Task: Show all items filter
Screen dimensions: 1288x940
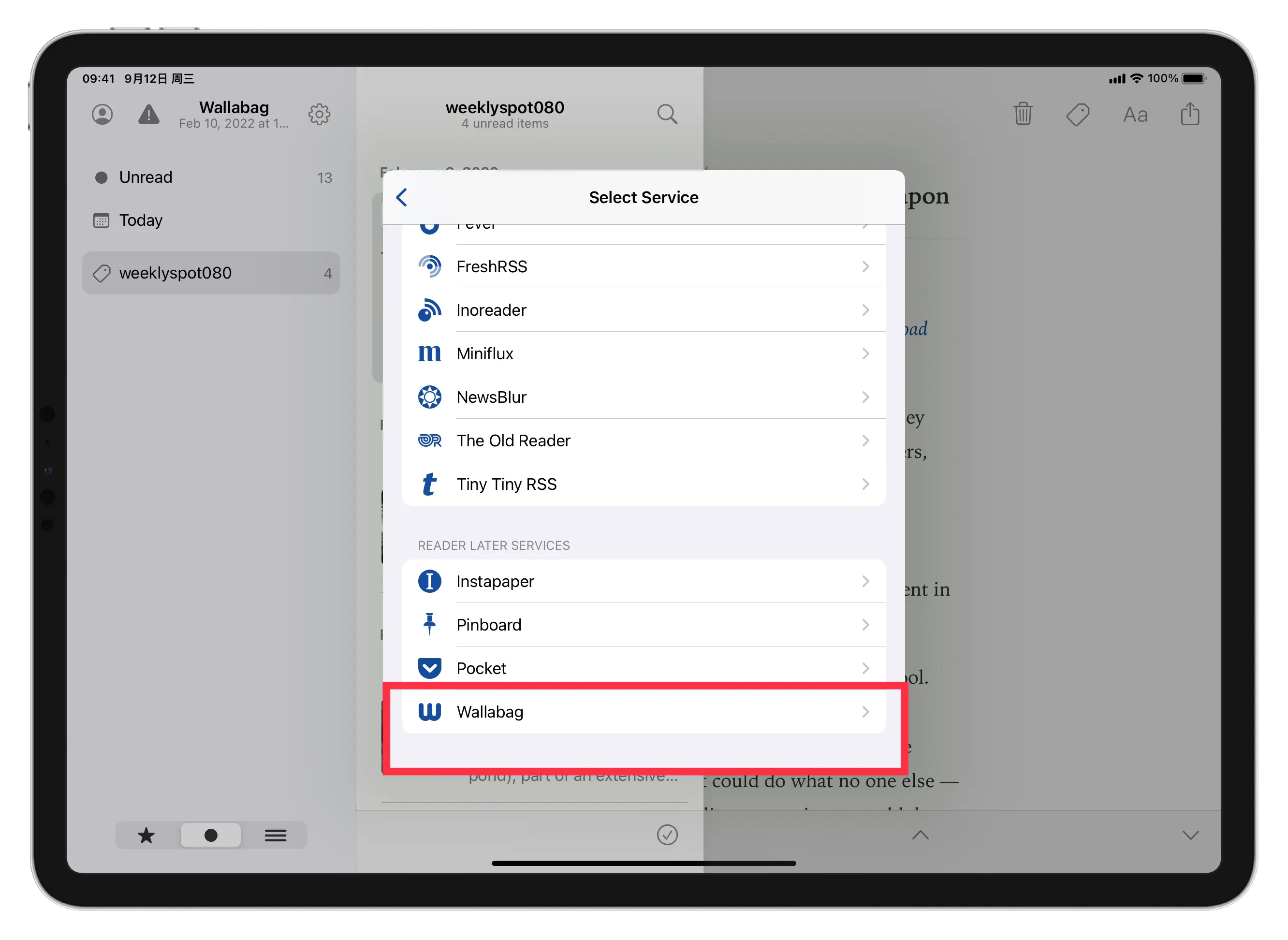Action: pyautogui.click(x=276, y=835)
